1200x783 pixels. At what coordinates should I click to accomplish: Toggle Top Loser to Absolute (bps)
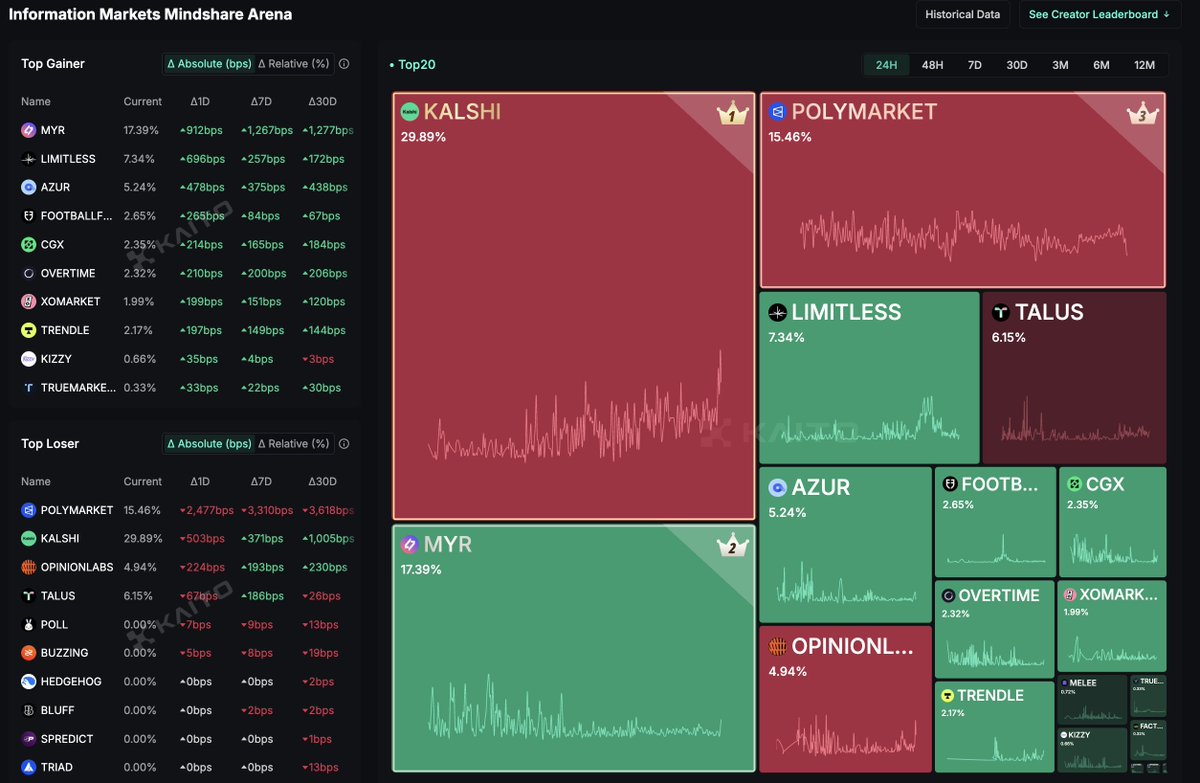pyautogui.click(x=208, y=443)
